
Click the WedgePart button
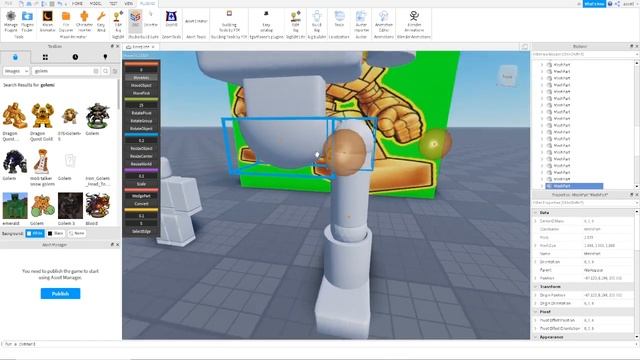coord(141,196)
